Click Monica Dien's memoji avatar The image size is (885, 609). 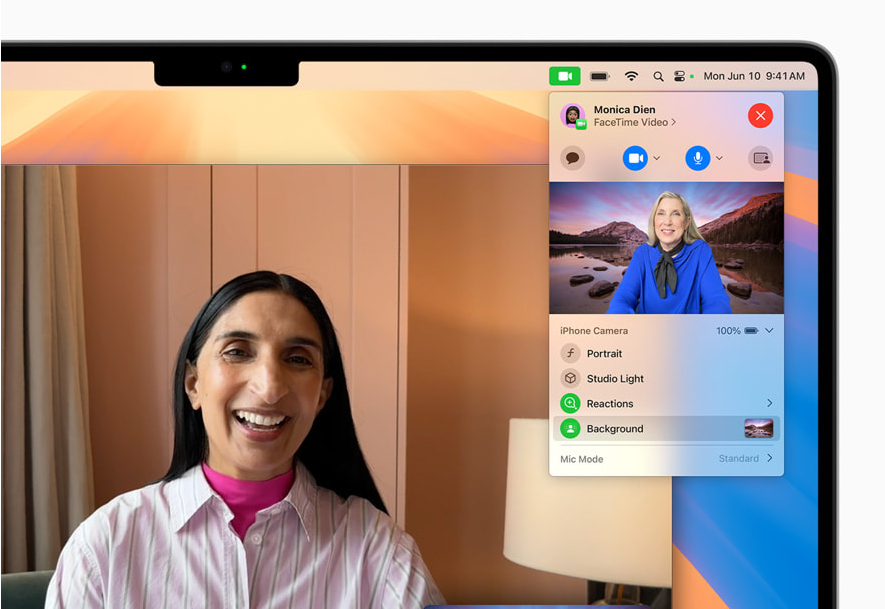pyautogui.click(x=572, y=116)
